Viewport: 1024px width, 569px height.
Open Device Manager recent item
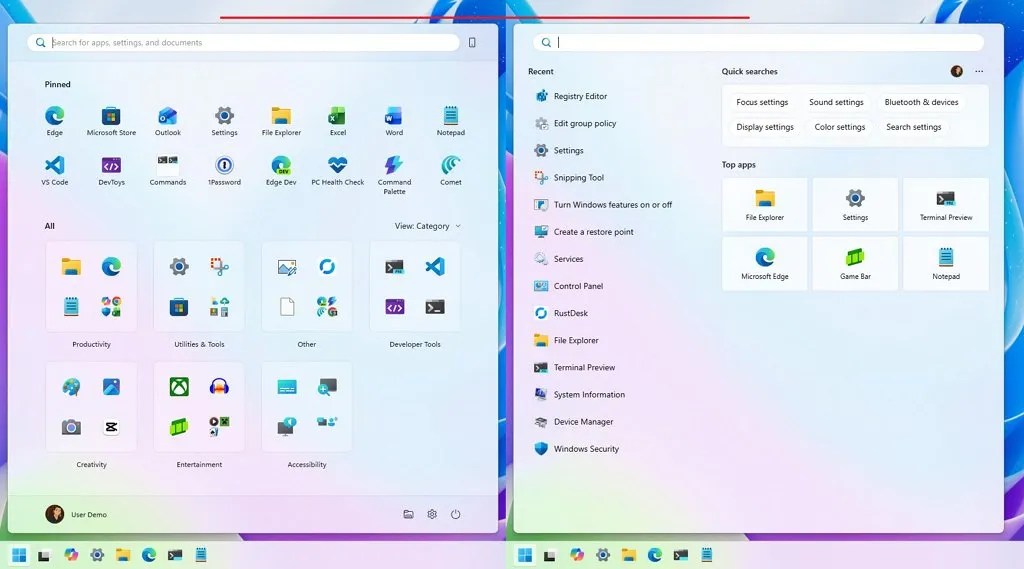[574, 422]
